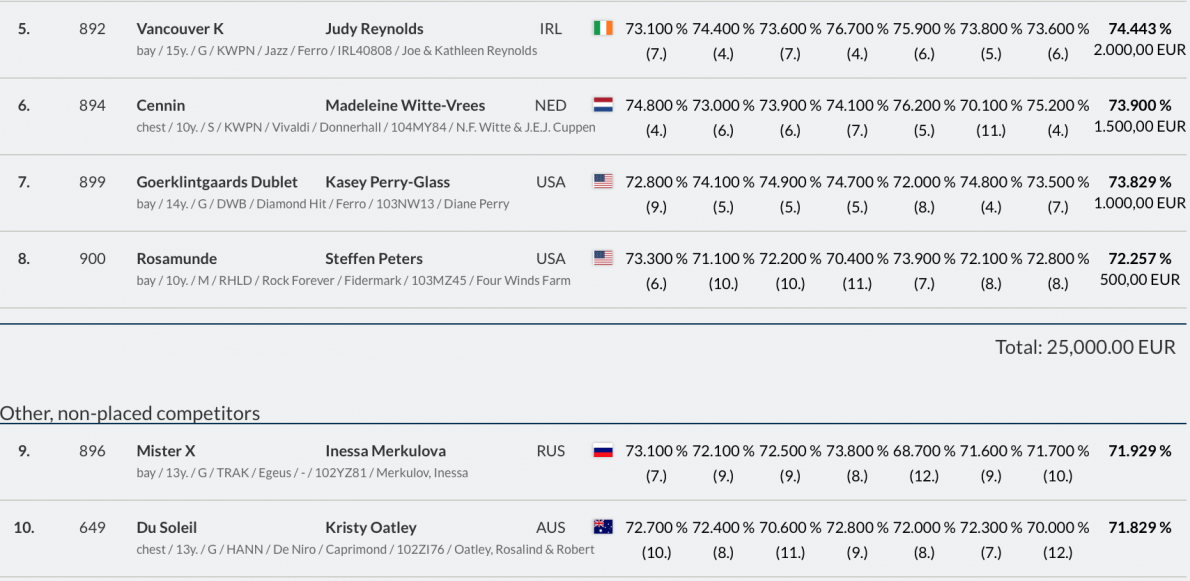Open Inessa Merkulova's rider profile

tap(385, 451)
